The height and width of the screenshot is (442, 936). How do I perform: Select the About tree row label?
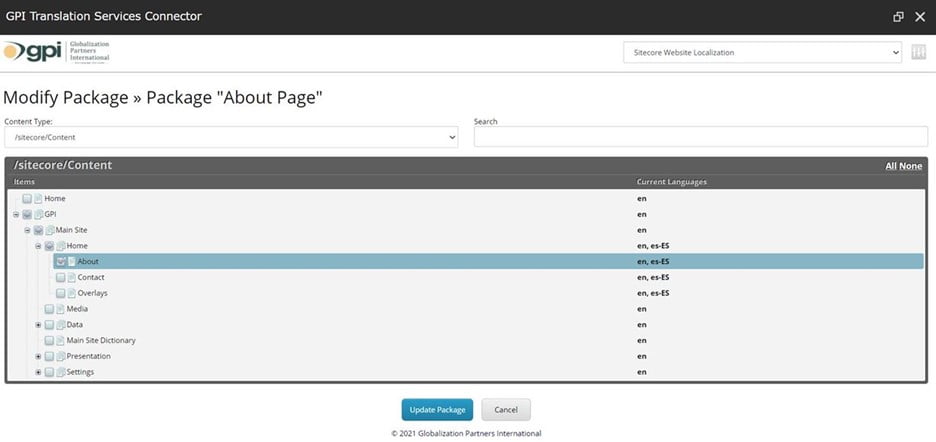pyautogui.click(x=88, y=262)
